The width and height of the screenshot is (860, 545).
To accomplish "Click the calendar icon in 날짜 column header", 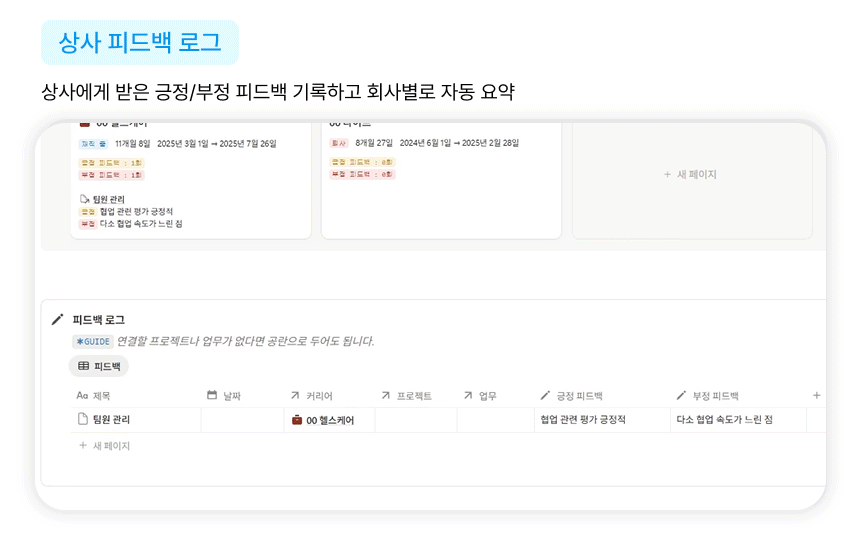I will click(x=212, y=396).
